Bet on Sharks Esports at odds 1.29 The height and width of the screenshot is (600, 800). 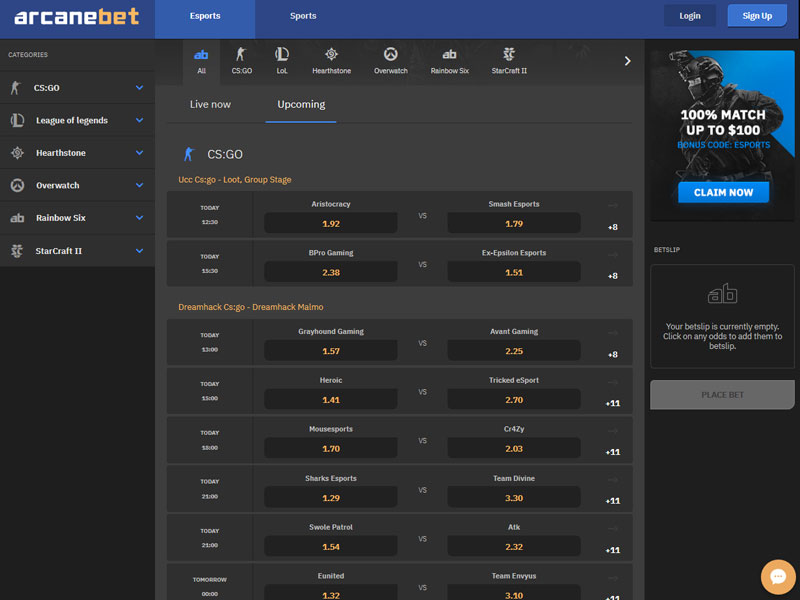(x=331, y=497)
